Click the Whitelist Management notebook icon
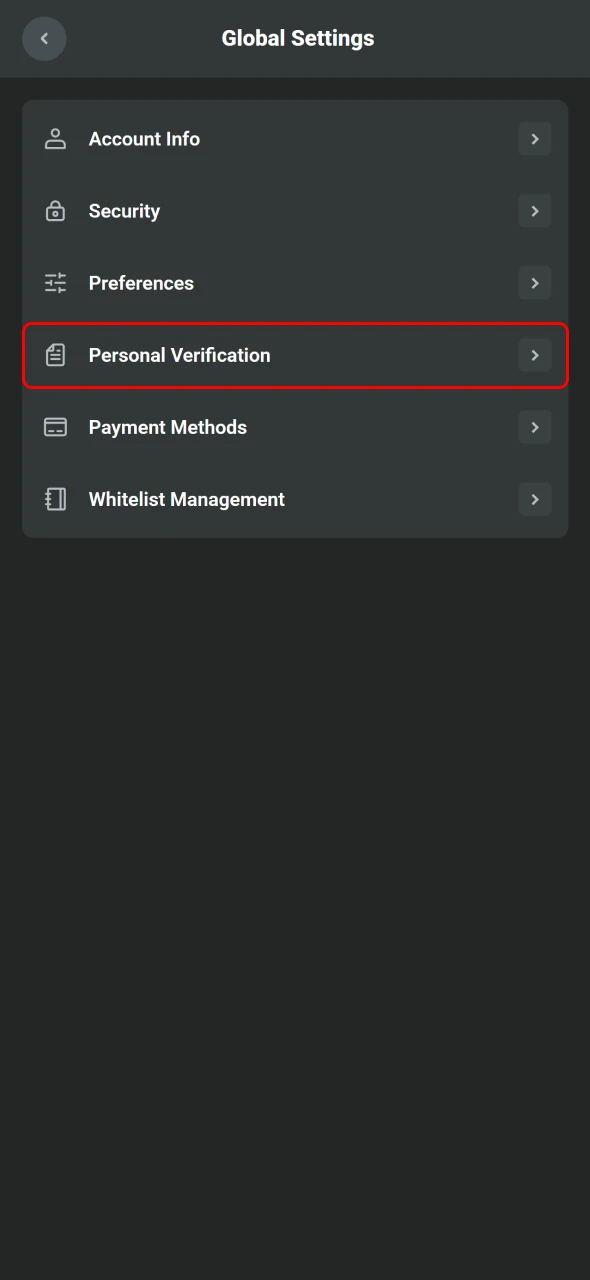Screen dimensions: 590x1280 (55, 499)
